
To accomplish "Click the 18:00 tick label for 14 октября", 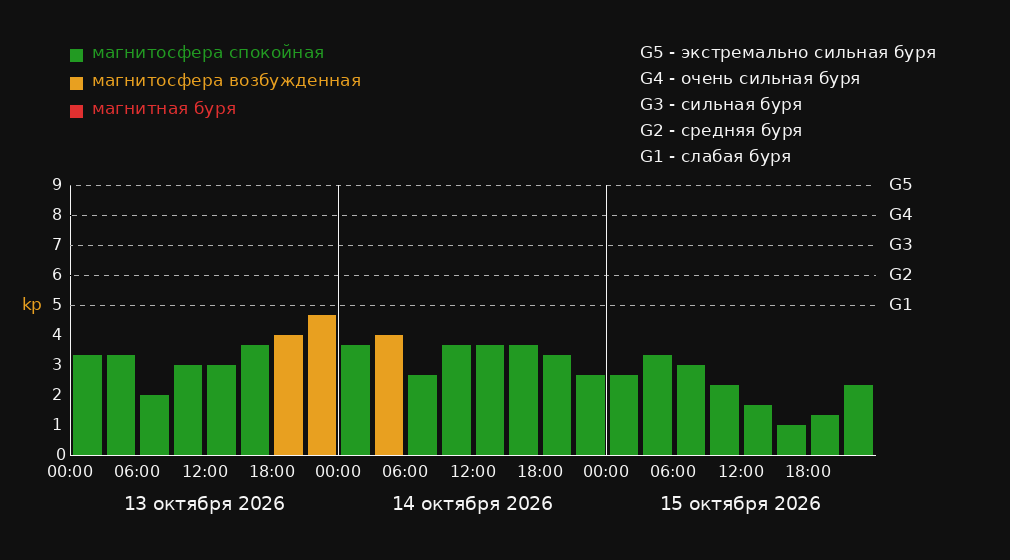I will (540, 472).
